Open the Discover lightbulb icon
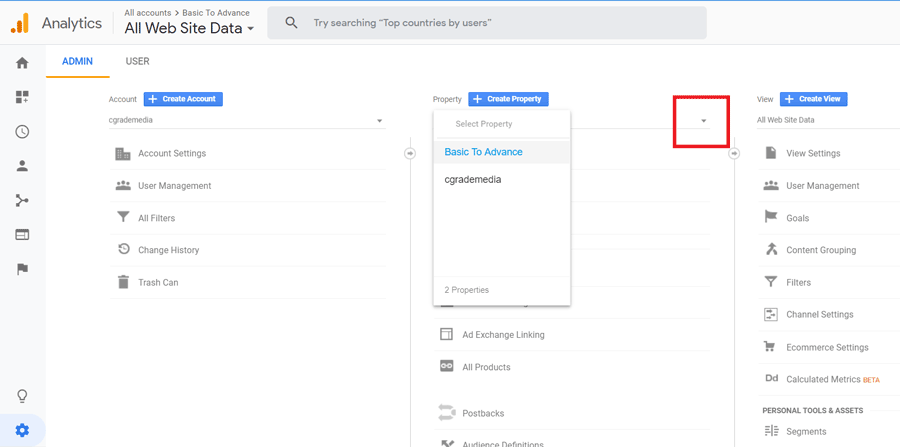Image resolution: width=900 pixels, height=447 pixels. [22, 396]
